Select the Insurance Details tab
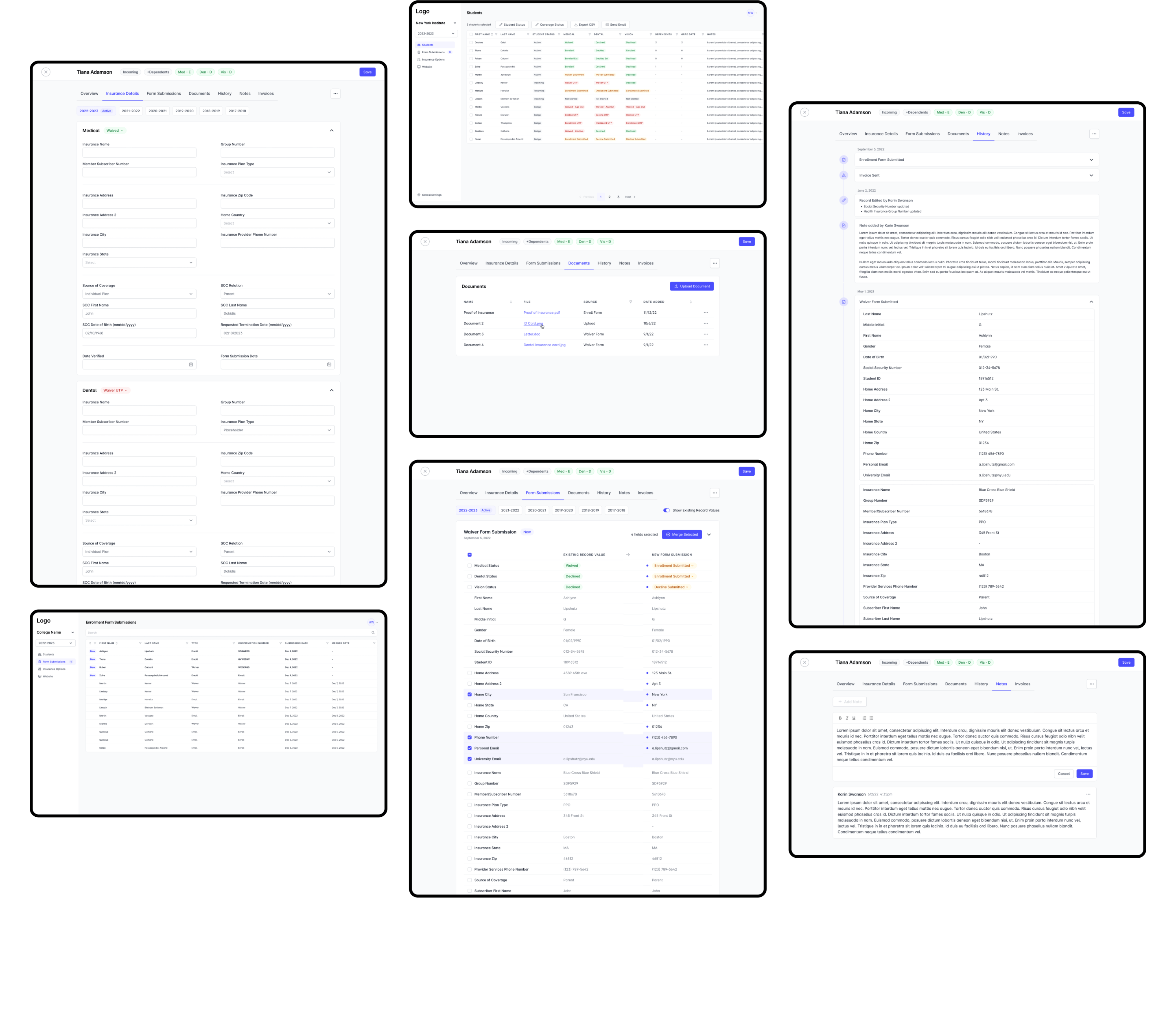 (120, 94)
